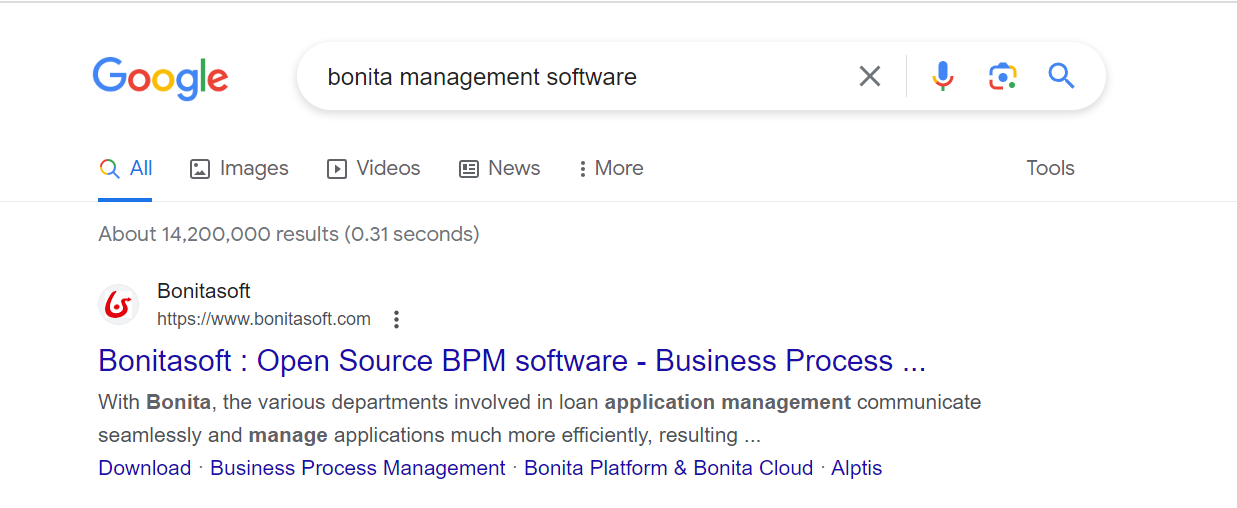
Task: Open three-dot menu beside bonitasoft.com URL
Action: (x=397, y=320)
